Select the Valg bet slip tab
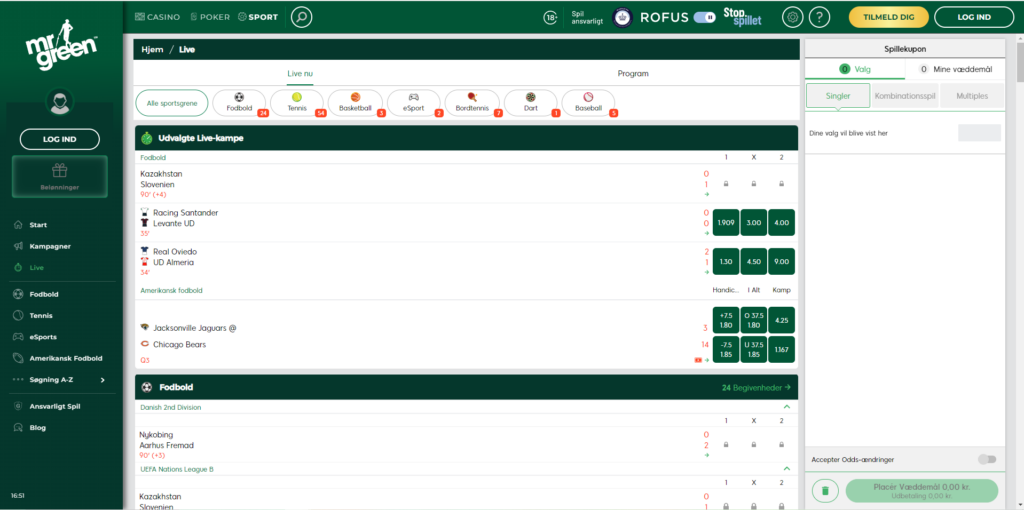Image resolution: width=1024 pixels, height=510 pixels. [x=855, y=69]
